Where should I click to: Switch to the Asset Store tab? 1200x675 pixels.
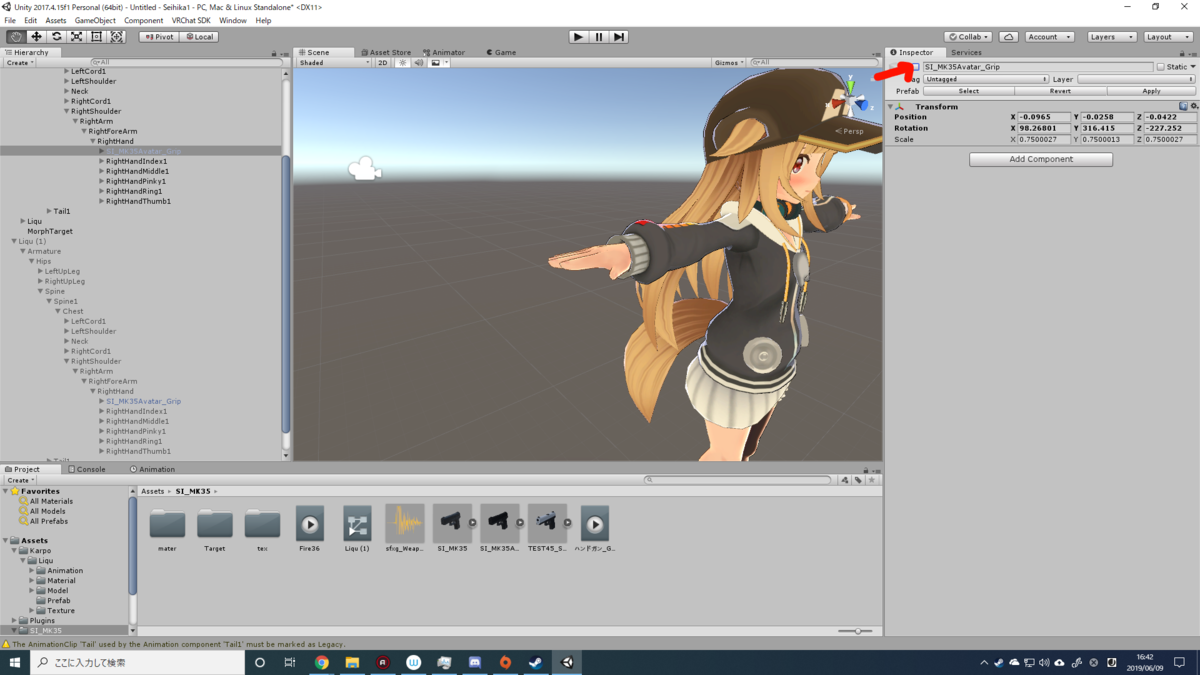[386, 52]
